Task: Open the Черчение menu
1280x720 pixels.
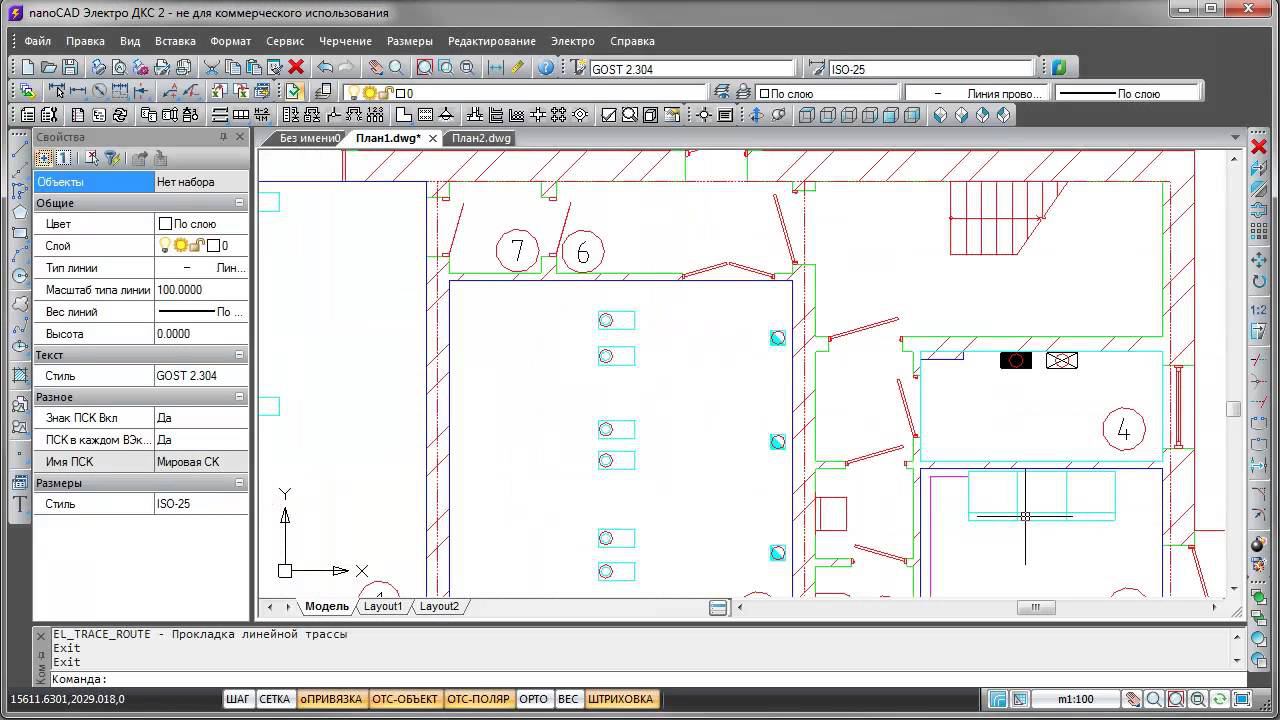Action: click(345, 41)
